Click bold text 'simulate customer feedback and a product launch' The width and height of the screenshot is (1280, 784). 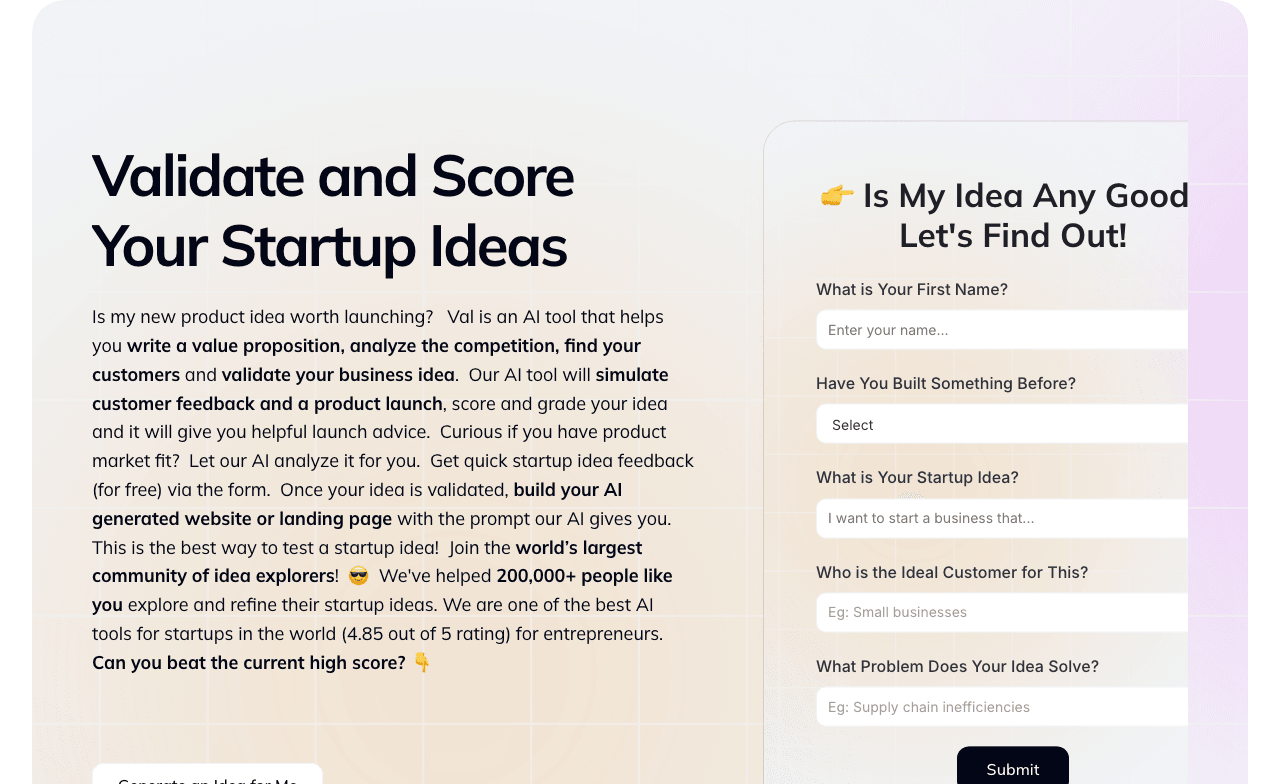coord(380,389)
